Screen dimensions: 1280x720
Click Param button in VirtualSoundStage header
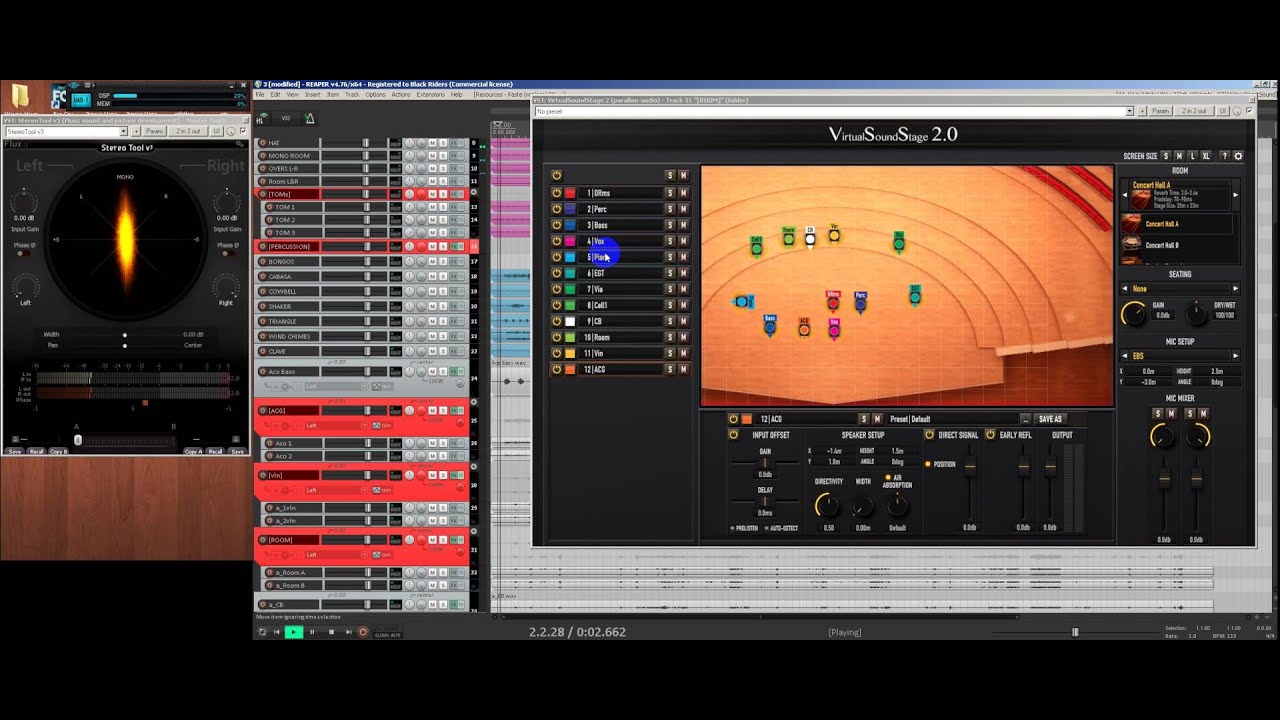[1161, 111]
